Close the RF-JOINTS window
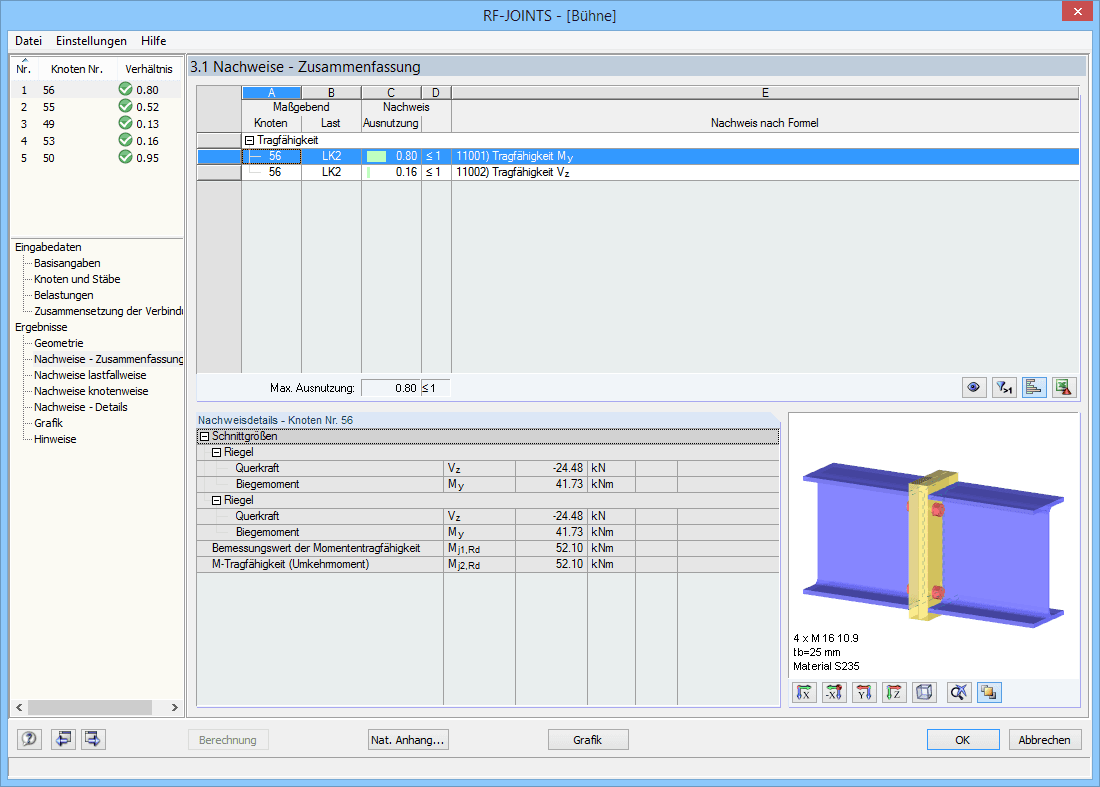The width and height of the screenshot is (1100, 787). tap(1078, 11)
